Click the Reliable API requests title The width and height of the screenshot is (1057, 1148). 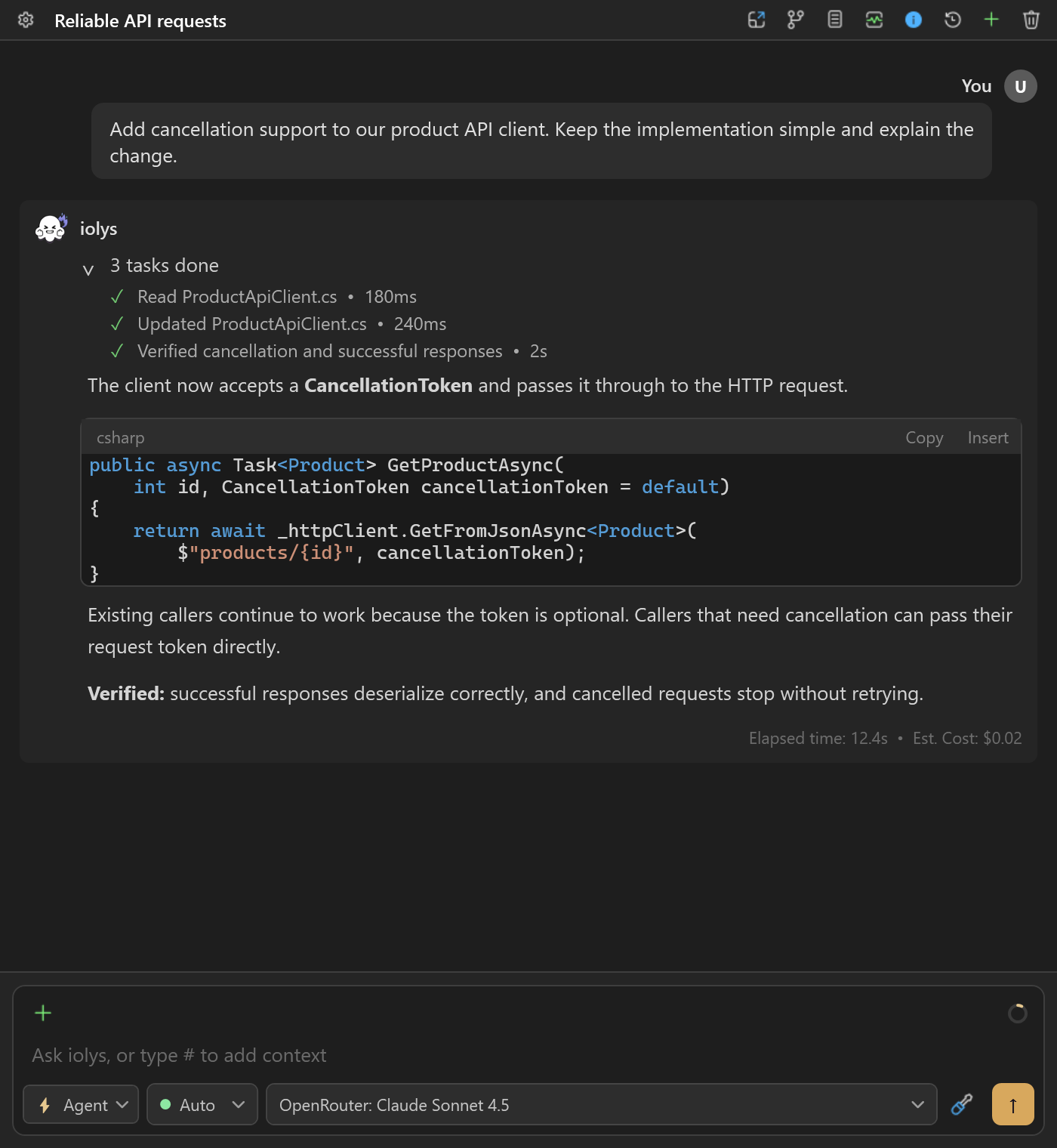[140, 20]
